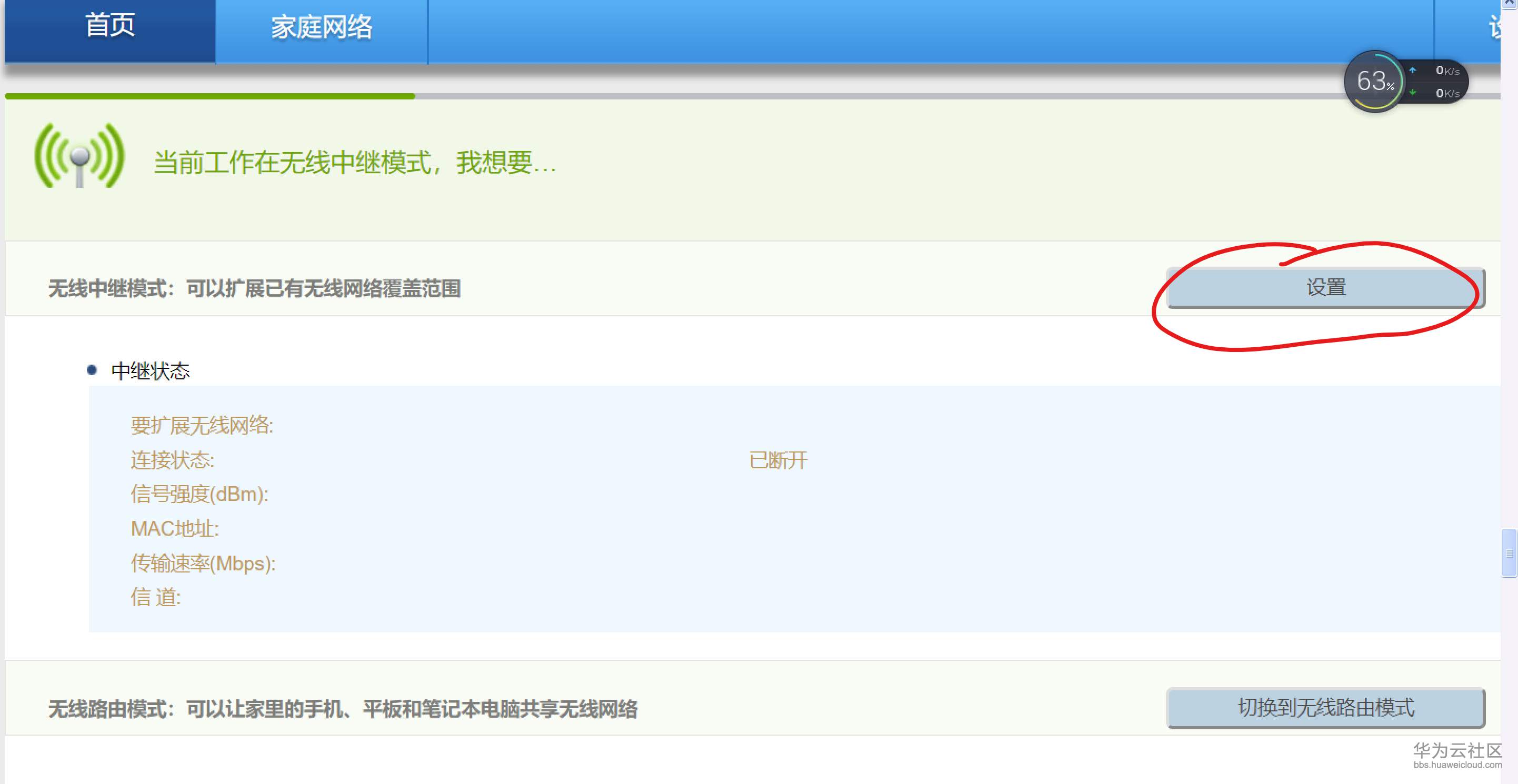
Task: Click the gray unfilled part of progress bar
Action: (825, 95)
